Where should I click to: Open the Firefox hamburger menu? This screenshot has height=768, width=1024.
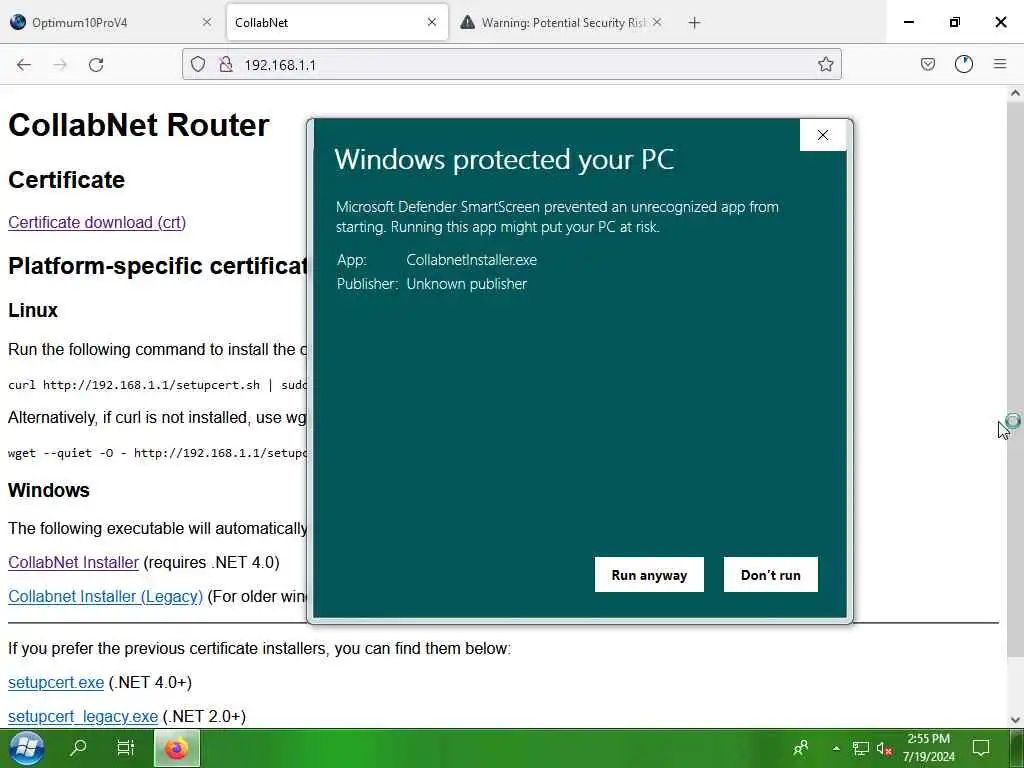[x=1000, y=64]
